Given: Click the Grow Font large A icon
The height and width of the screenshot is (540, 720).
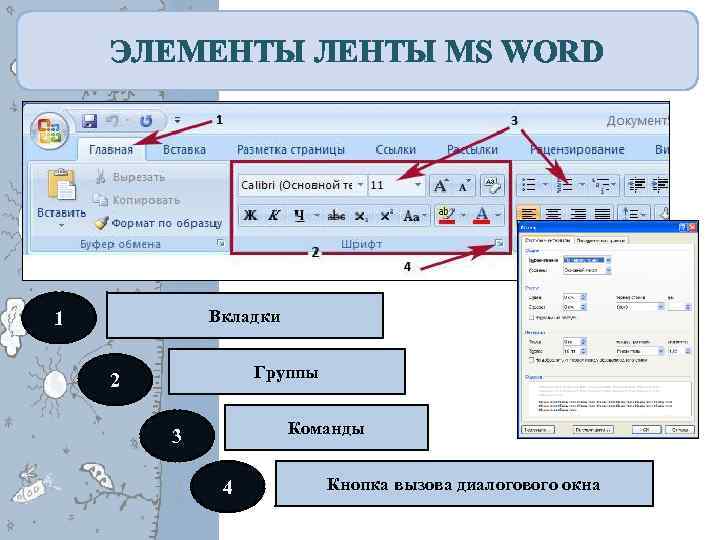Looking at the screenshot, I should click(441, 186).
